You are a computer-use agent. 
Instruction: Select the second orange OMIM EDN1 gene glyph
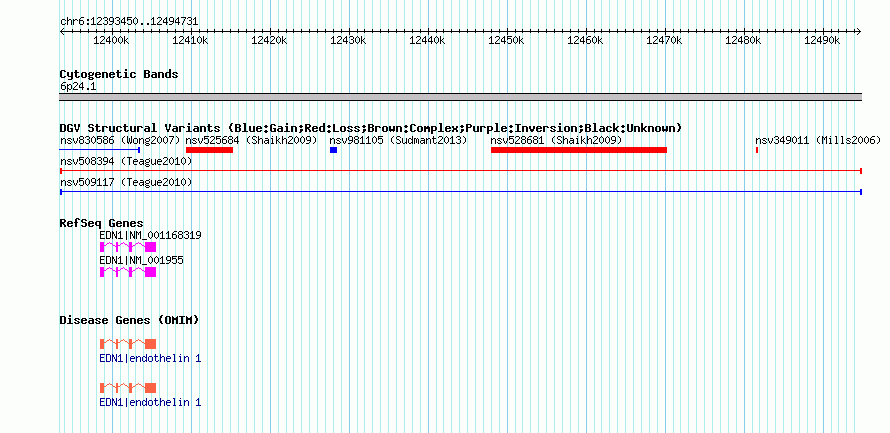click(x=128, y=388)
